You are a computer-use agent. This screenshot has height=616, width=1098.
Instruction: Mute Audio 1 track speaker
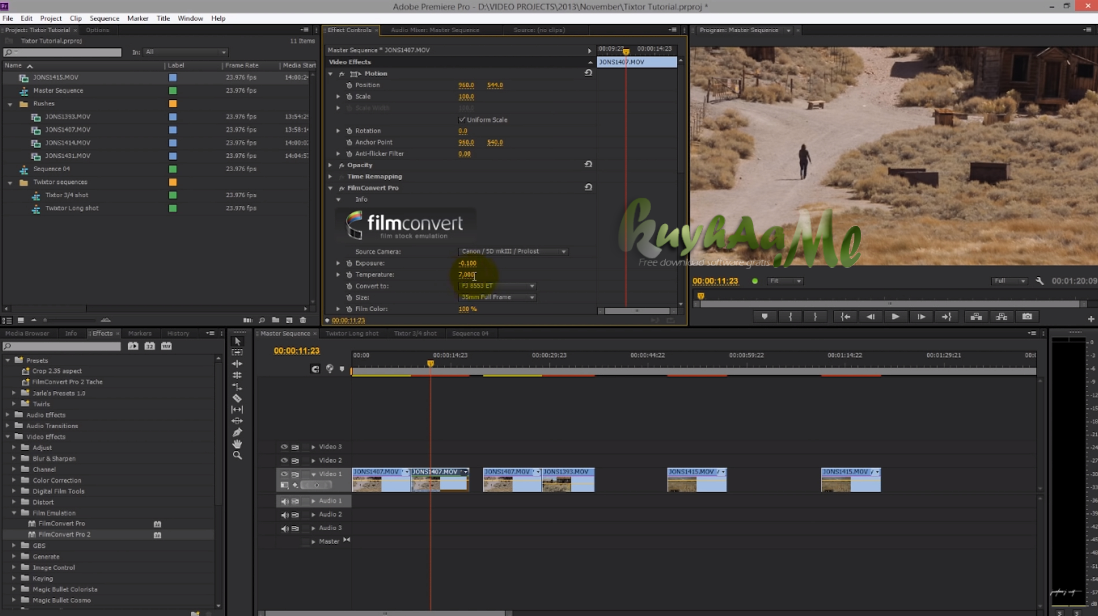pyautogui.click(x=284, y=501)
